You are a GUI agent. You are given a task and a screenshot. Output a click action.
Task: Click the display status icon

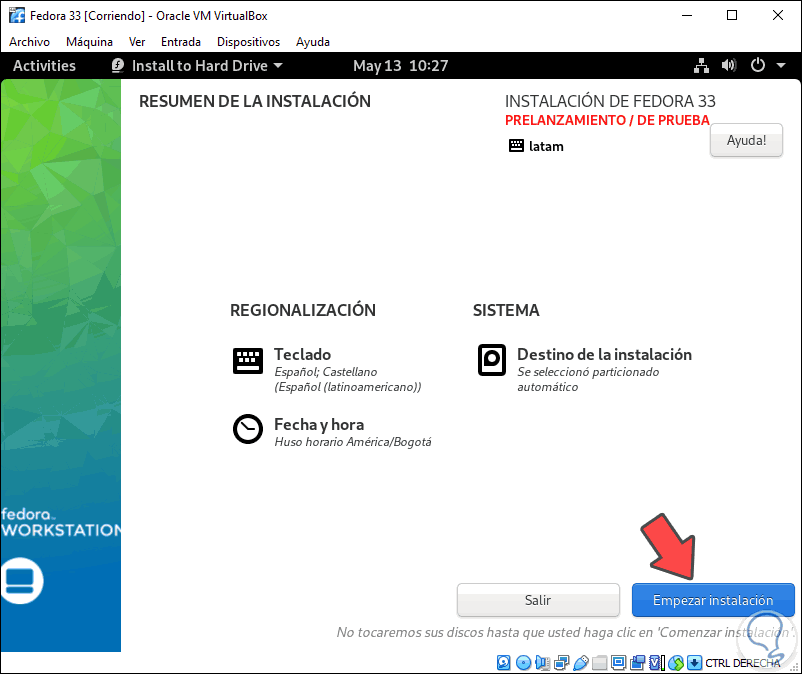[x=618, y=663]
